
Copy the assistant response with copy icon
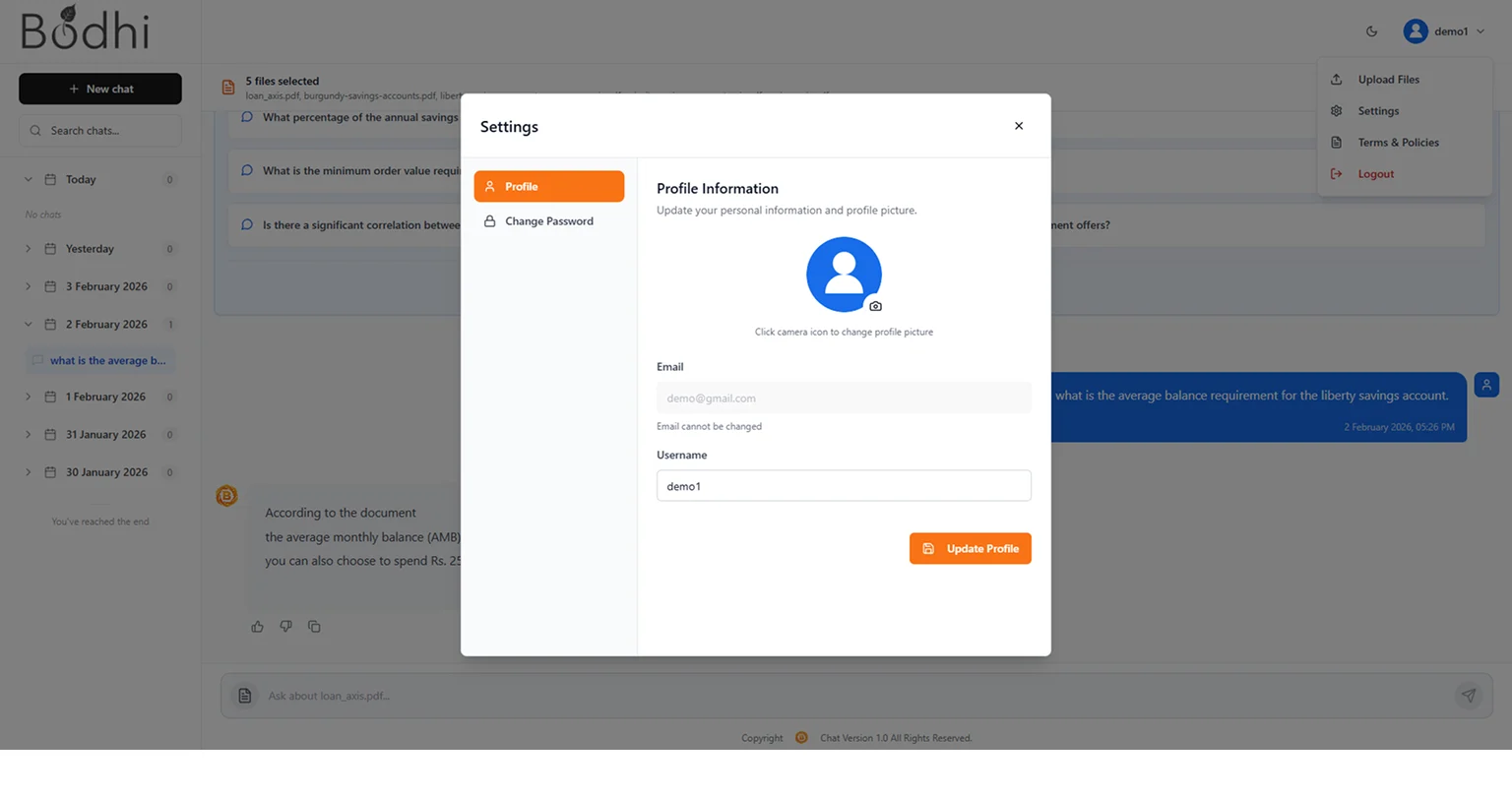pyautogui.click(x=314, y=627)
